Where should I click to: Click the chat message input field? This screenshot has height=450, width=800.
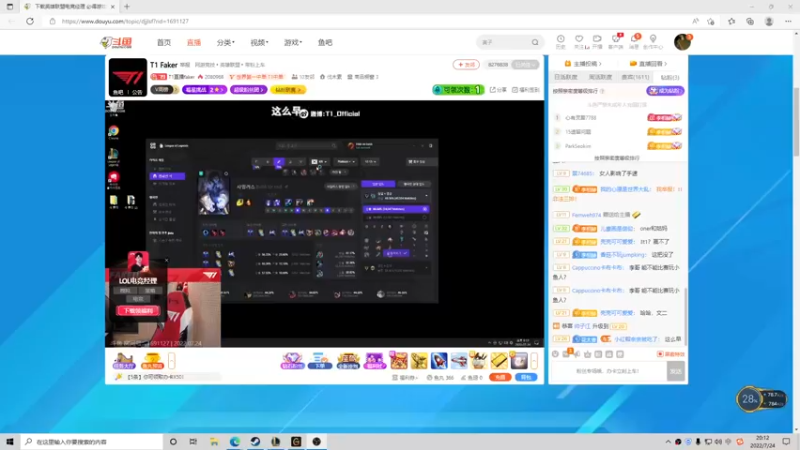point(609,371)
